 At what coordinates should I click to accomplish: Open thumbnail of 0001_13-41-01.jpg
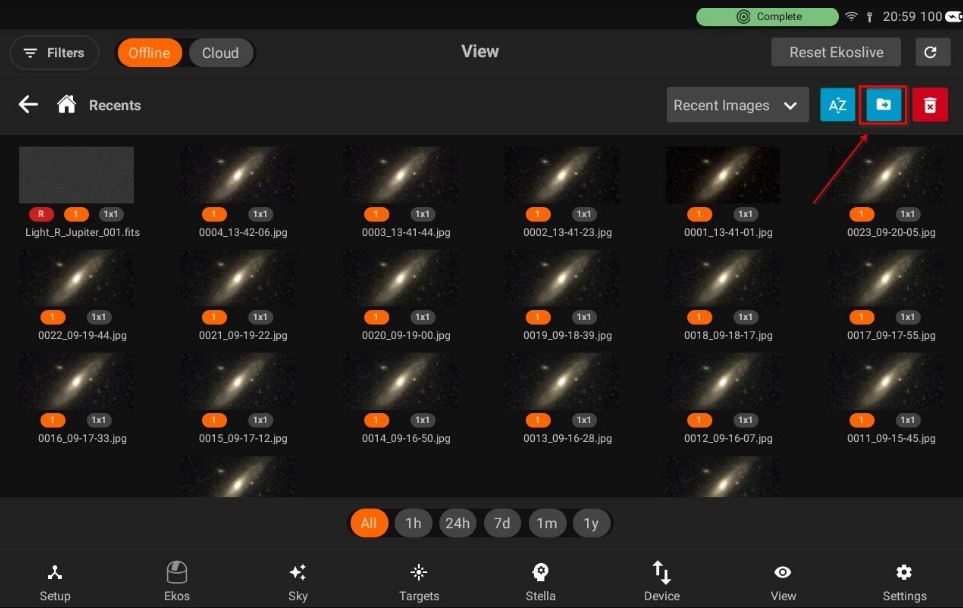(x=723, y=174)
